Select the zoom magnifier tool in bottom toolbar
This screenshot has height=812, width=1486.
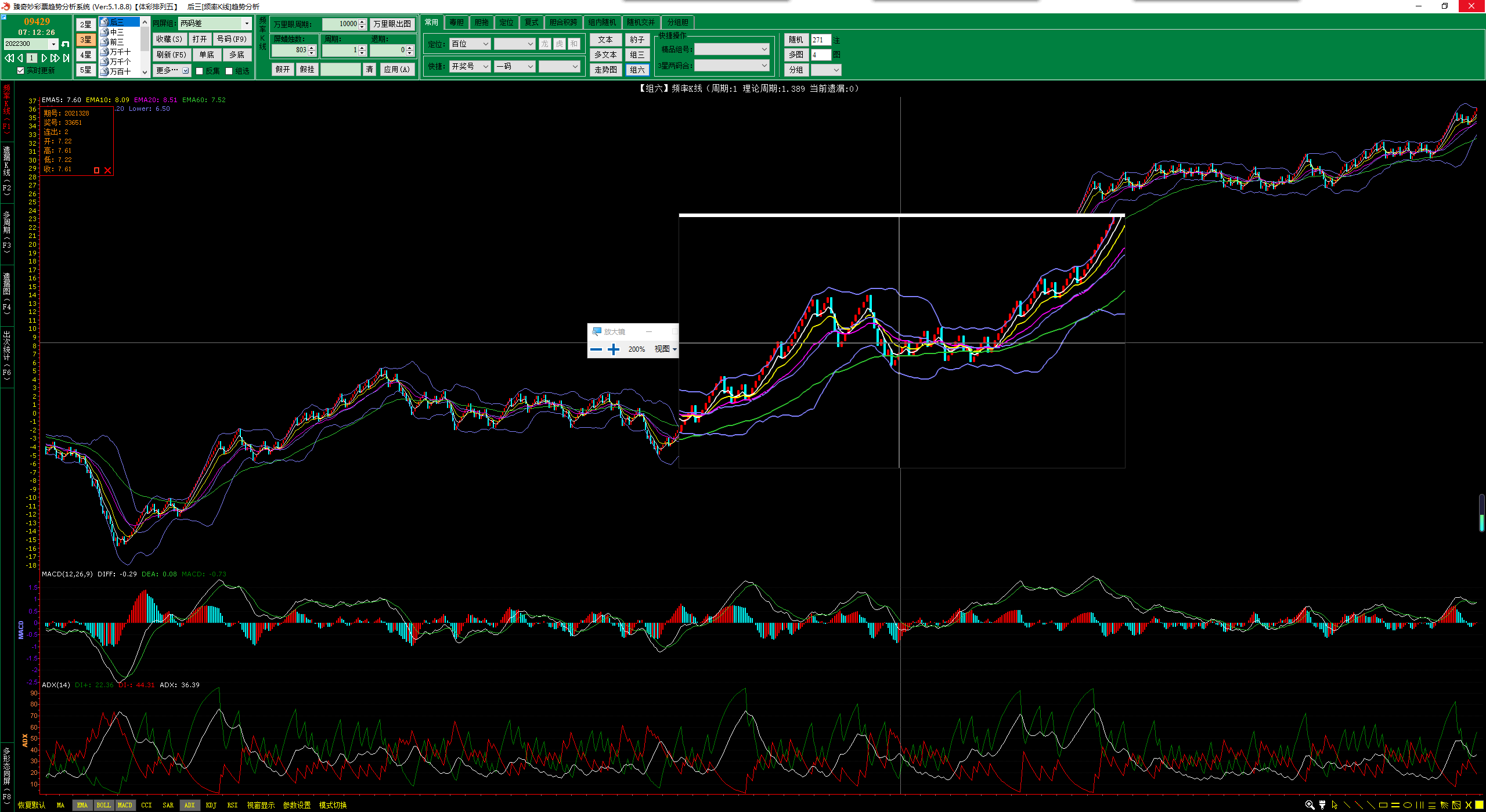[x=1310, y=805]
